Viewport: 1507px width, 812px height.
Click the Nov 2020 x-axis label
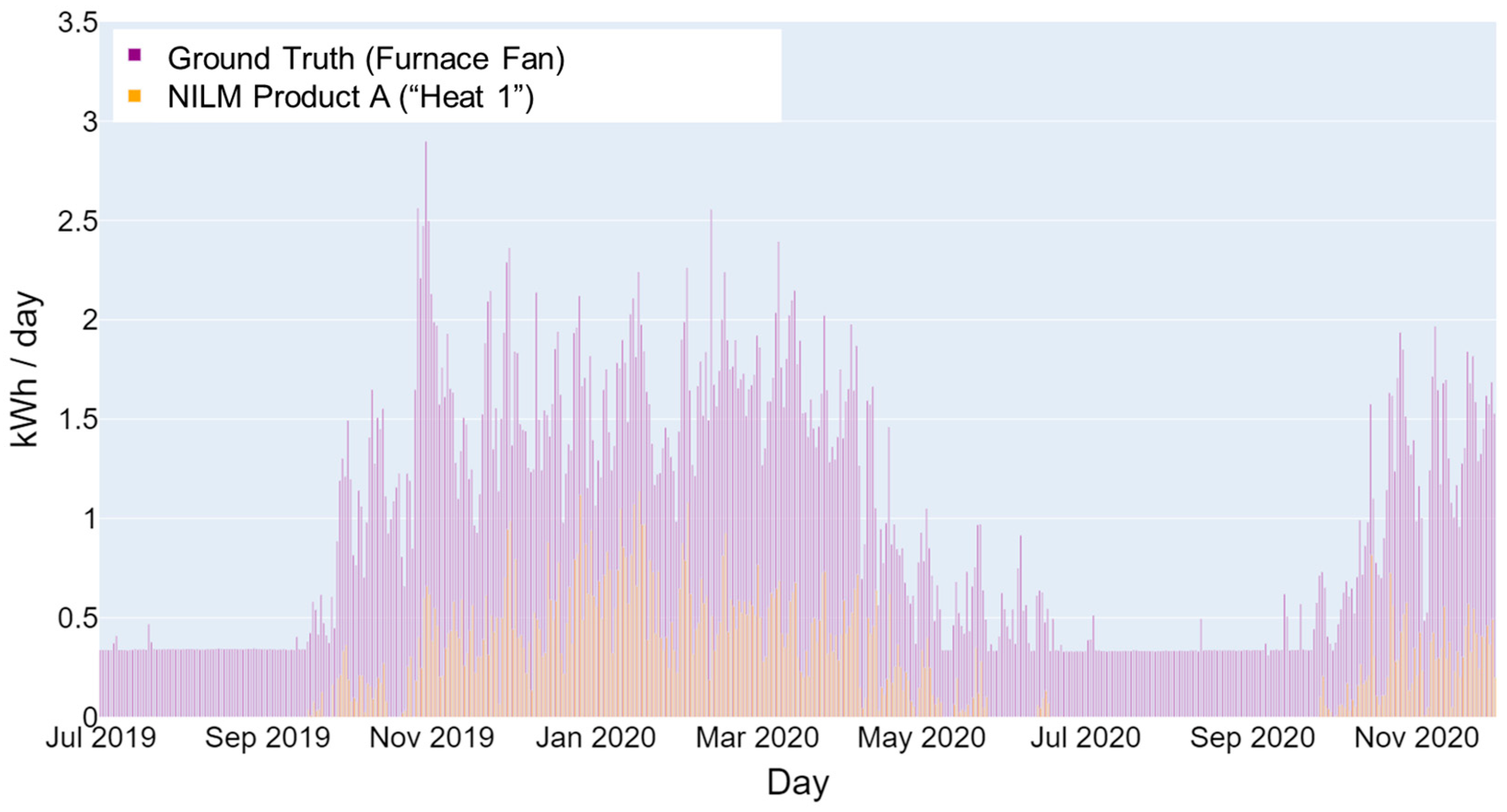tap(1416, 738)
